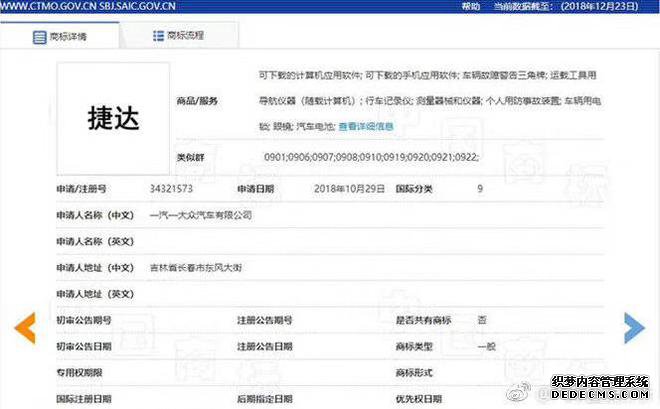Click the 申请人名称（英文）label
This screenshot has height=409, width=660.
(x=95, y=242)
